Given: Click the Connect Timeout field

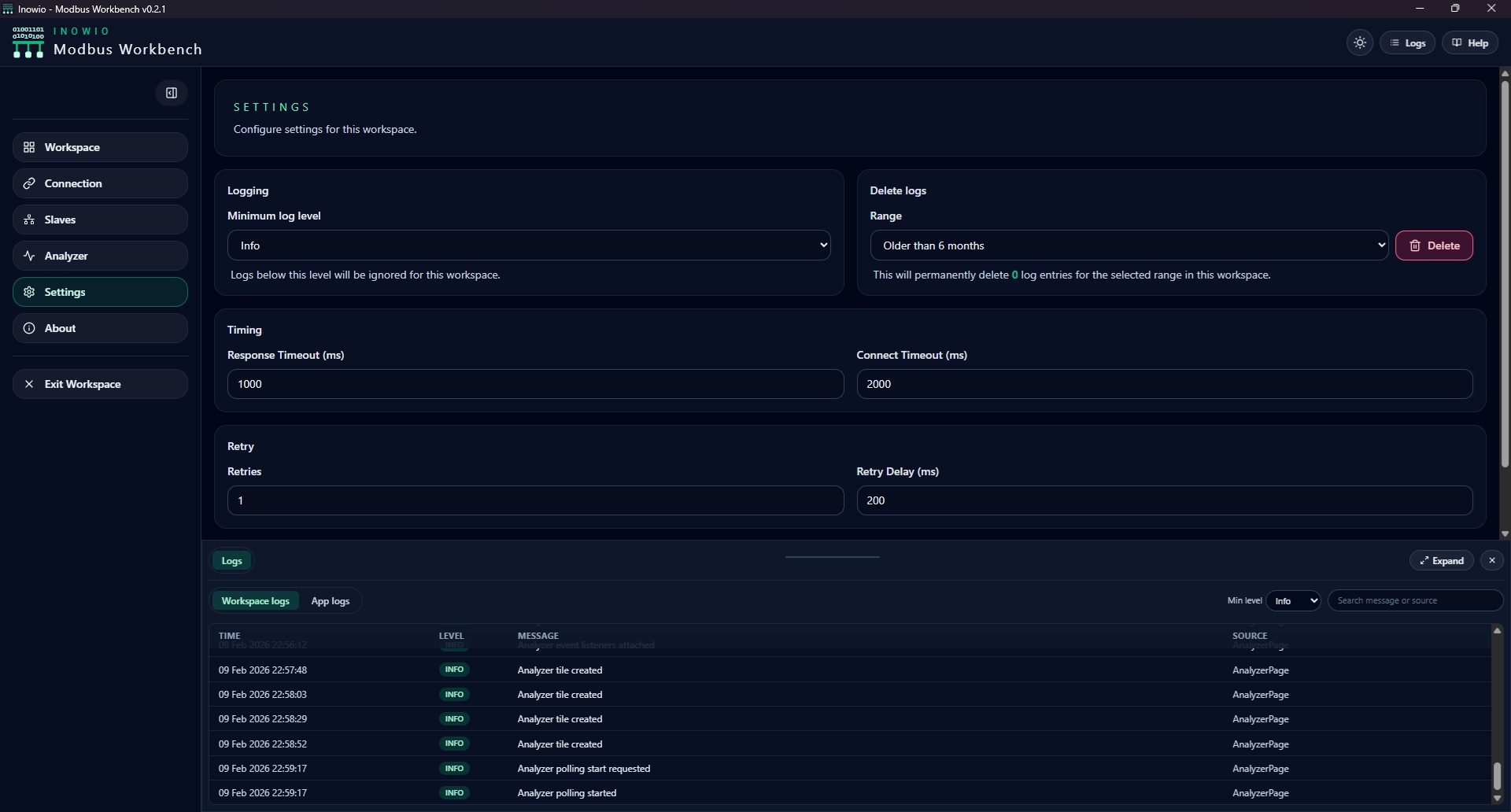Looking at the screenshot, I should tap(1165, 384).
